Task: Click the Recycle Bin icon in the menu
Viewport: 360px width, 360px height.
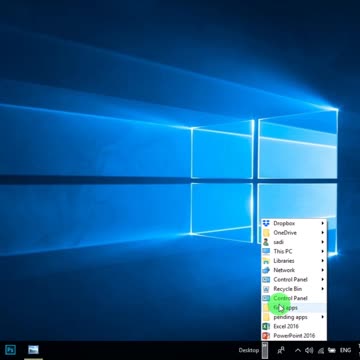Action: tap(266, 289)
